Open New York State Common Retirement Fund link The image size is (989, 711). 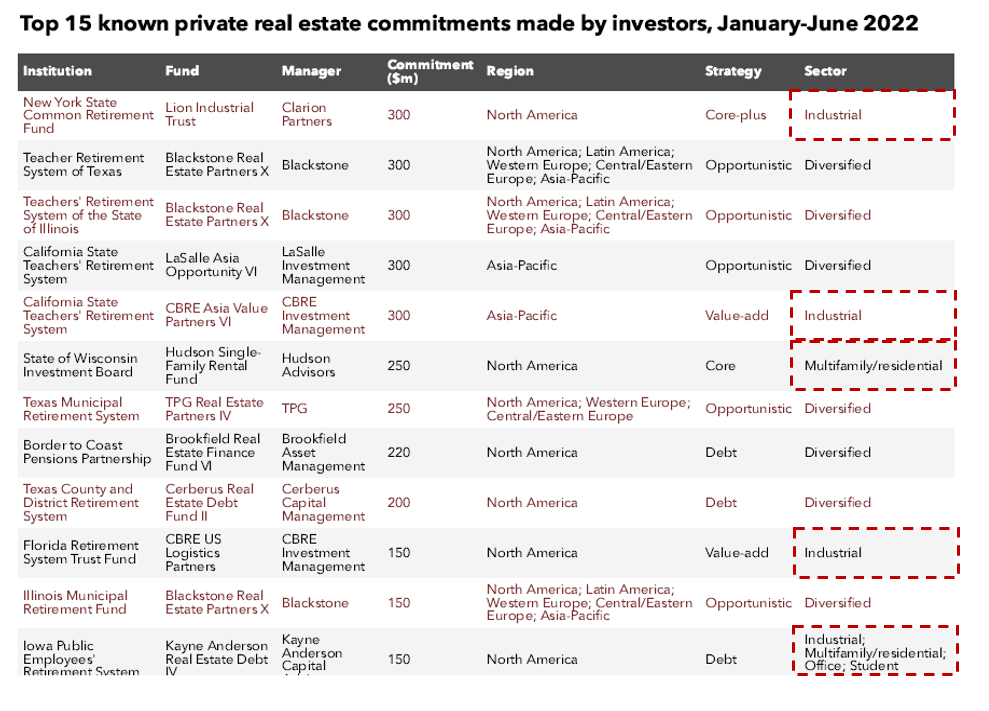coord(88,115)
